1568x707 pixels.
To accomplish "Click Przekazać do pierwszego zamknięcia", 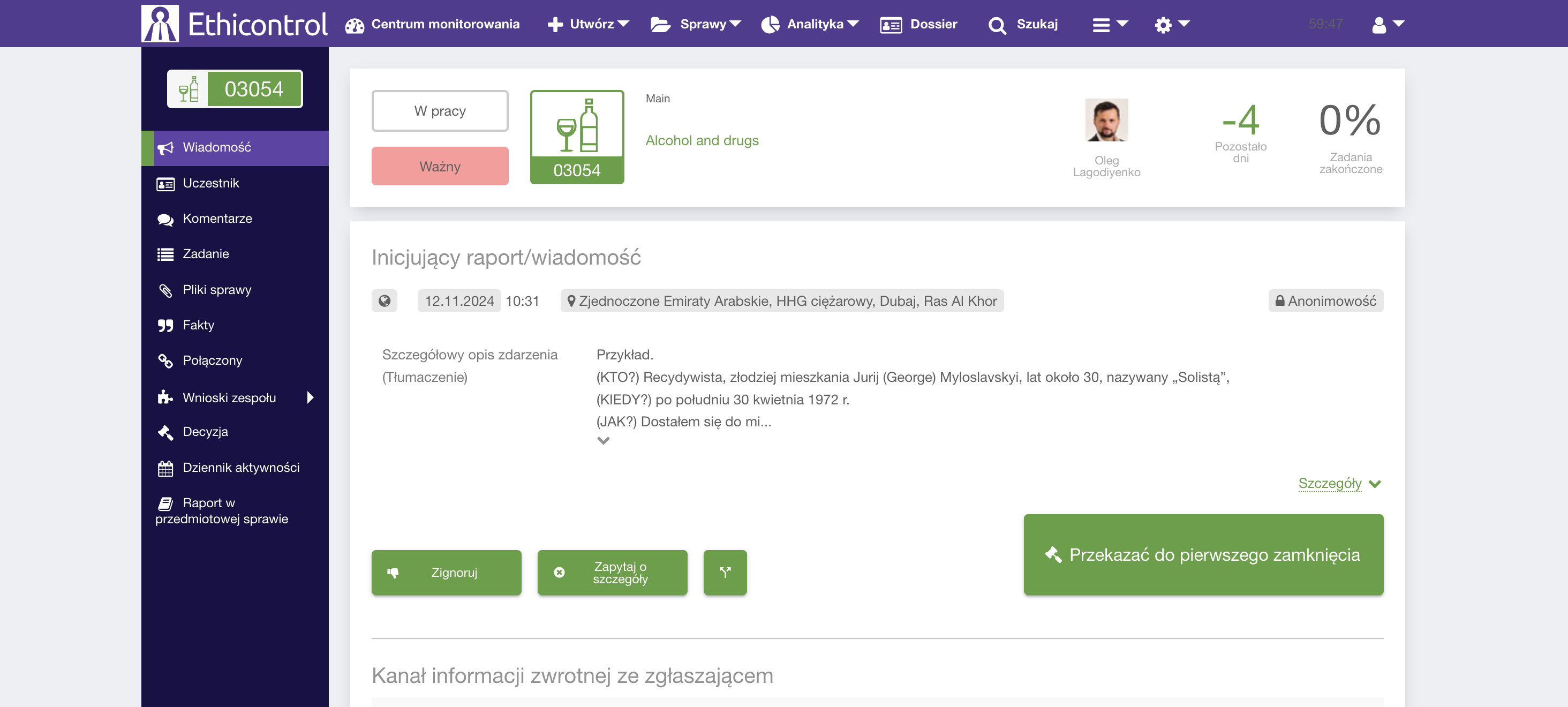I will (1203, 554).
